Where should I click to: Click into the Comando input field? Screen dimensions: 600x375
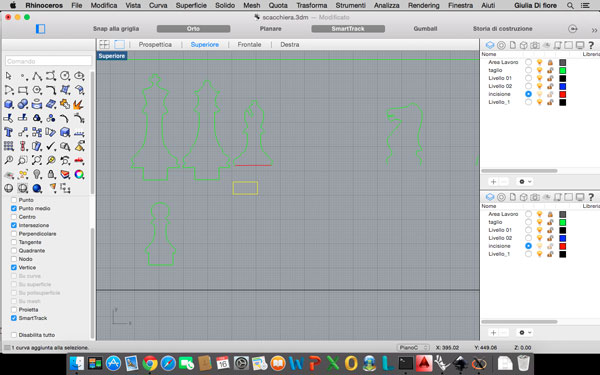49,61
